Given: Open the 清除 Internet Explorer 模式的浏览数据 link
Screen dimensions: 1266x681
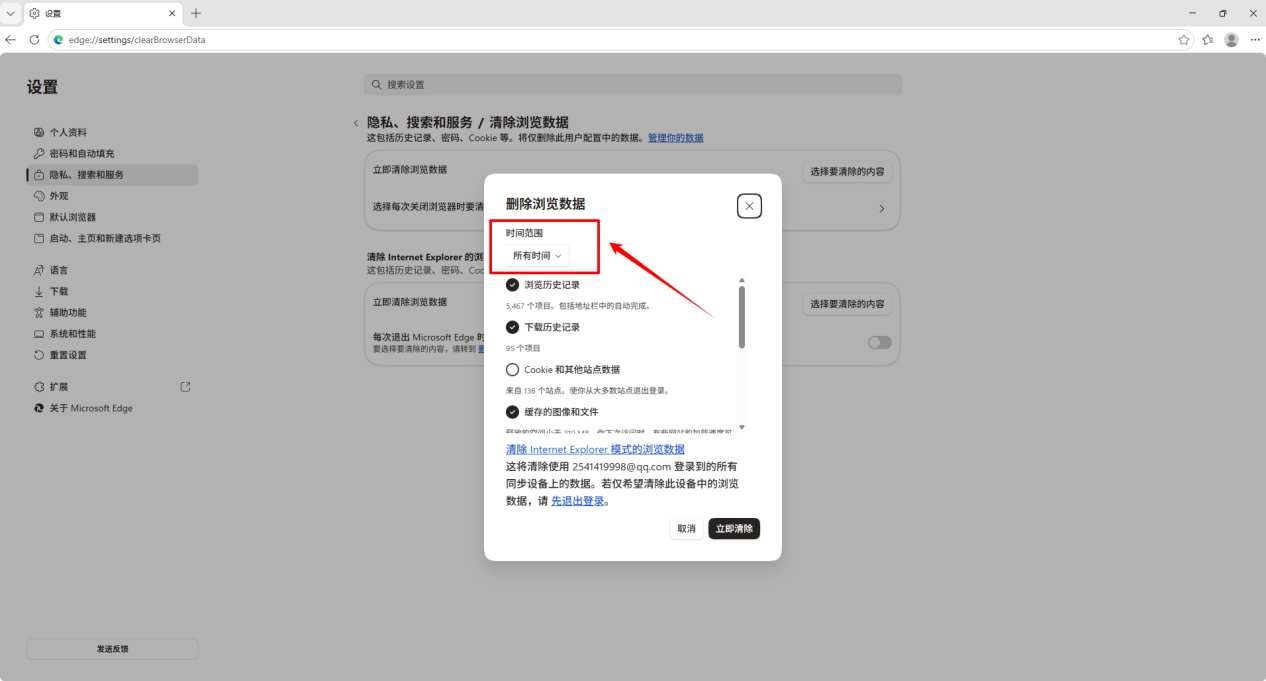Looking at the screenshot, I should (595, 450).
